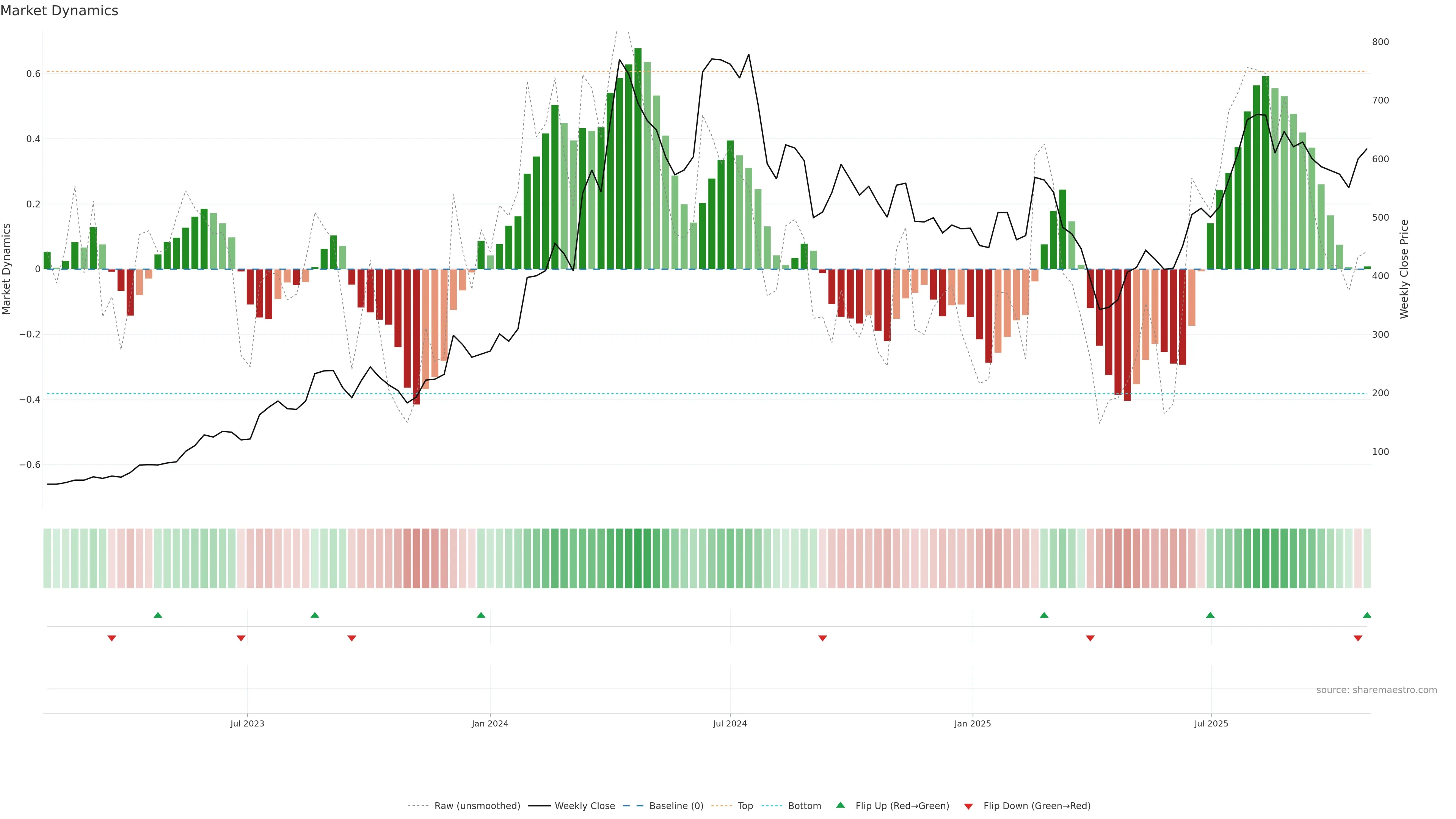Click the red flip-down triangle between Jul 2024 and Jan 2025
Viewport: 1456px width, 819px height.
[x=822, y=638]
